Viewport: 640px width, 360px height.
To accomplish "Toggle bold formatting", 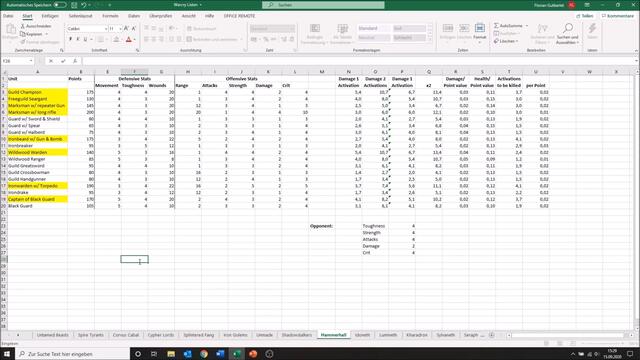I will pyautogui.click(x=70, y=40).
